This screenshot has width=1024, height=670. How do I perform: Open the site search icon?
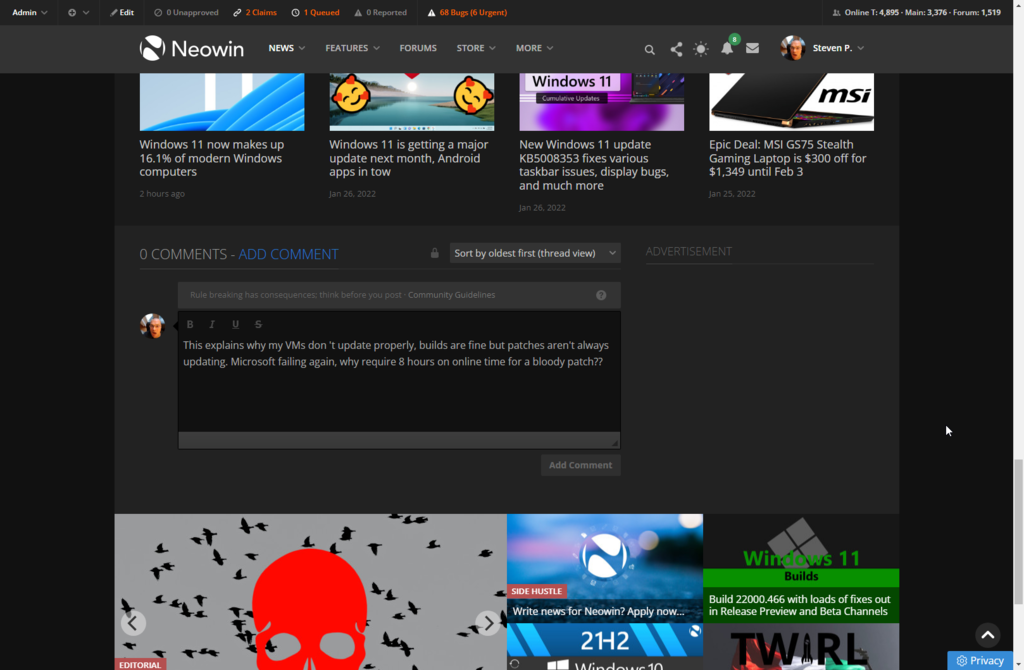[649, 49]
